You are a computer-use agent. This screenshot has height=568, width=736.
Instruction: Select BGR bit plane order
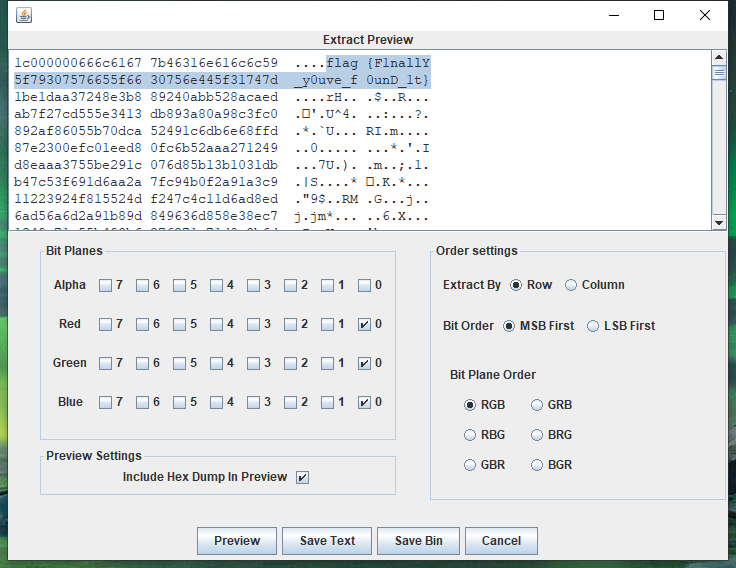click(537, 465)
